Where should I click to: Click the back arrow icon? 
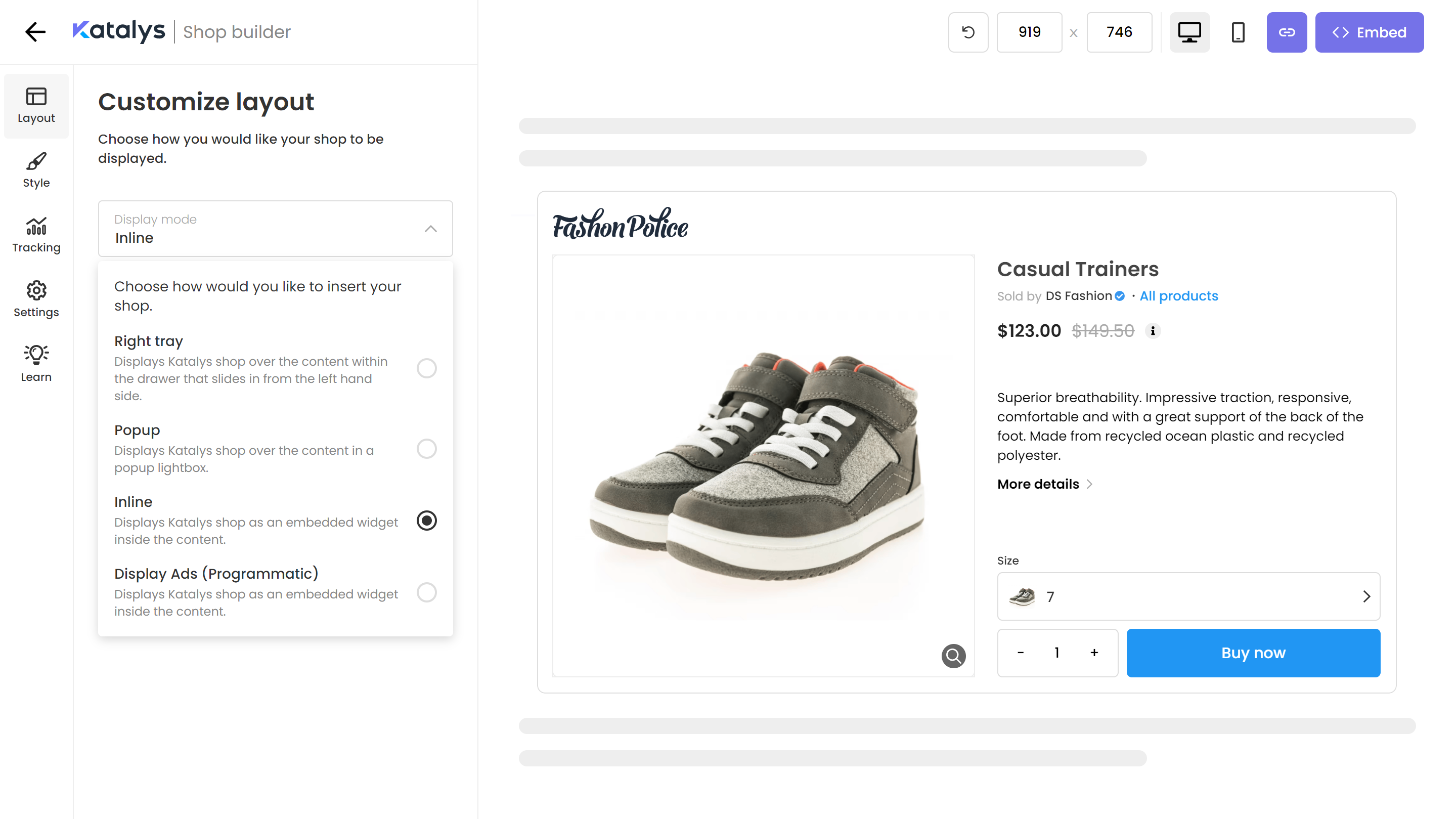click(x=35, y=32)
